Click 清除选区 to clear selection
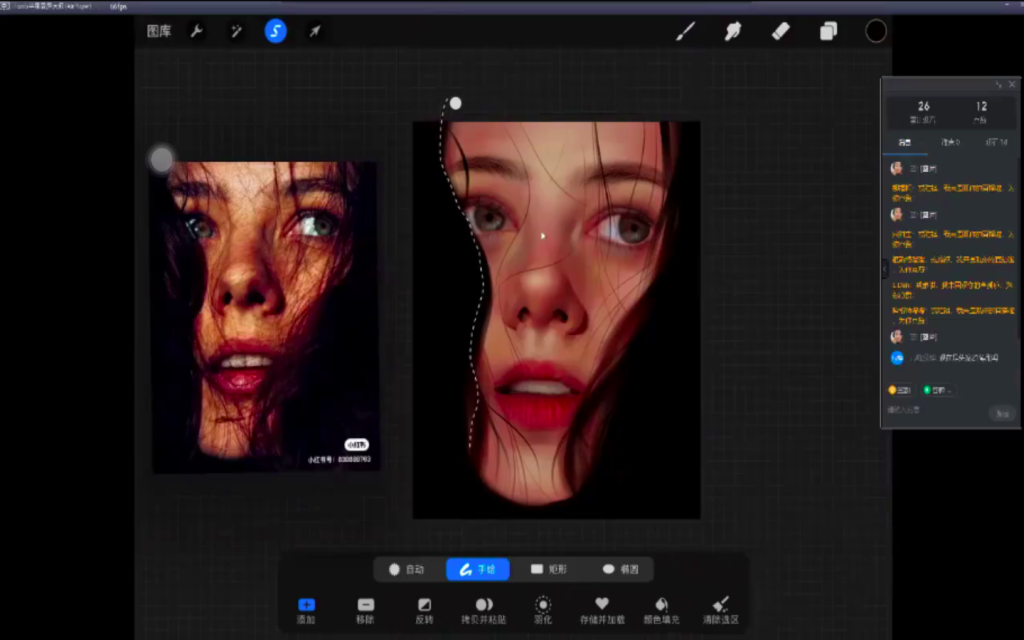Image resolution: width=1024 pixels, height=640 pixels. pos(720,610)
